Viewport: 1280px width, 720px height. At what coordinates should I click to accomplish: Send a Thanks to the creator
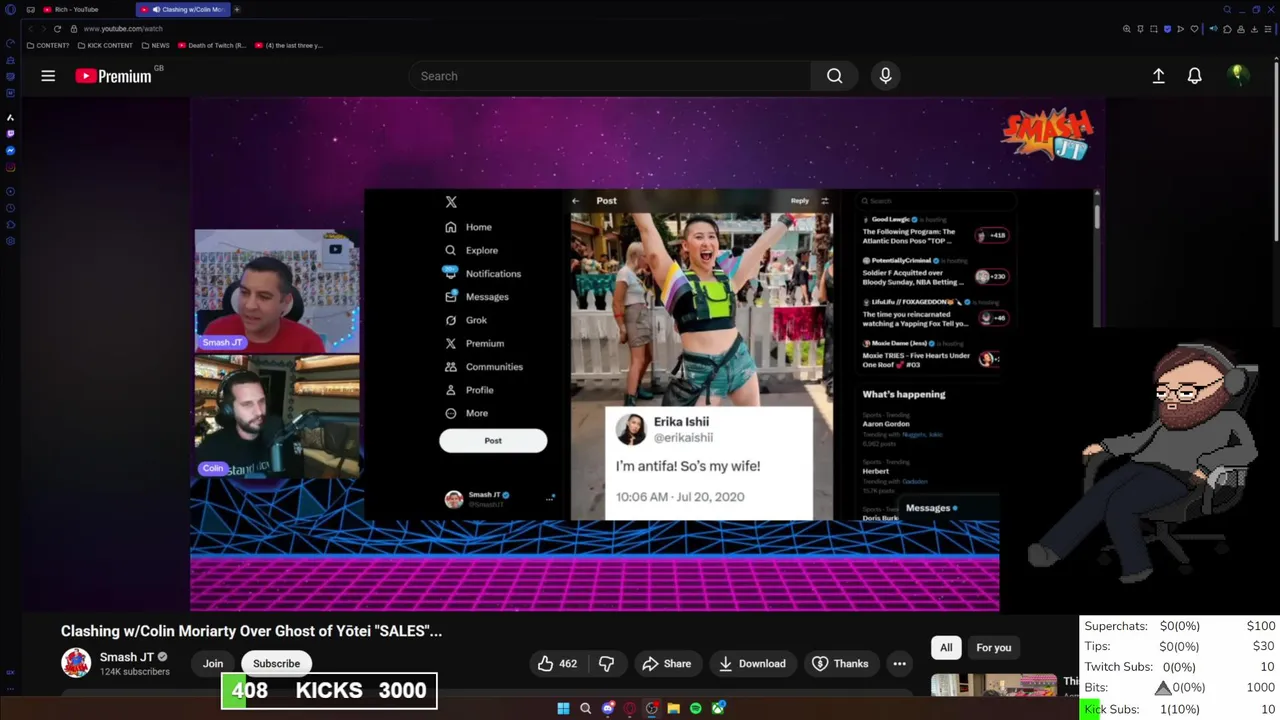point(839,664)
